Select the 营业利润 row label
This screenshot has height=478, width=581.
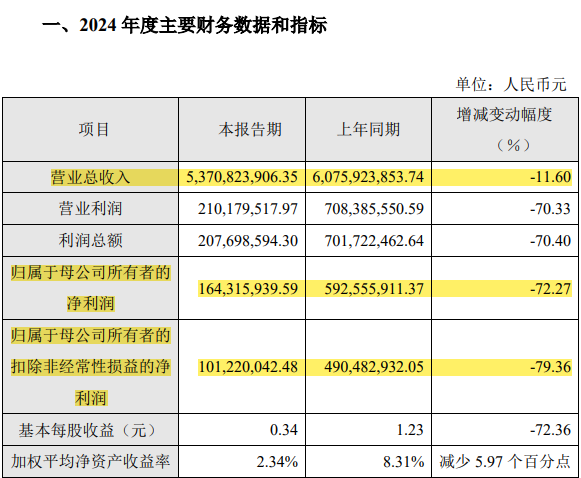[90, 209]
